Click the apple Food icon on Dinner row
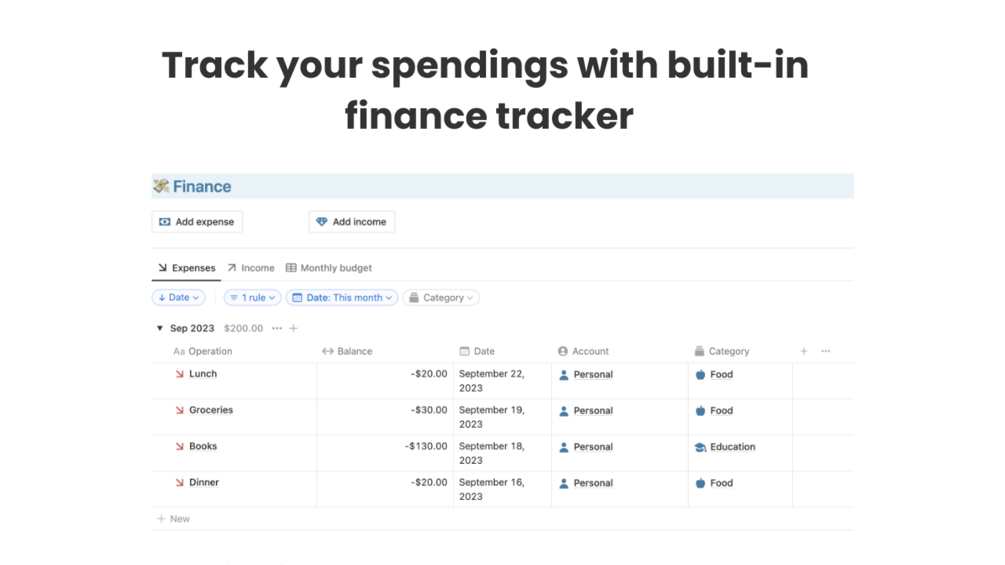 point(700,483)
